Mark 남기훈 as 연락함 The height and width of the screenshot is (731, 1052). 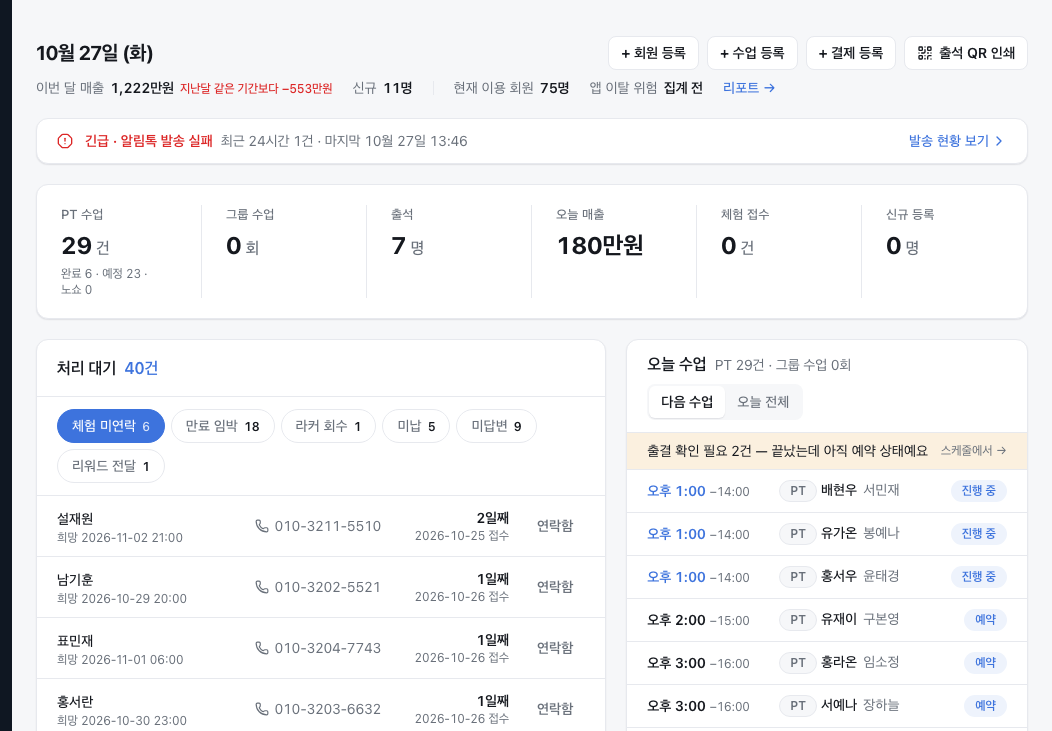(x=555, y=587)
